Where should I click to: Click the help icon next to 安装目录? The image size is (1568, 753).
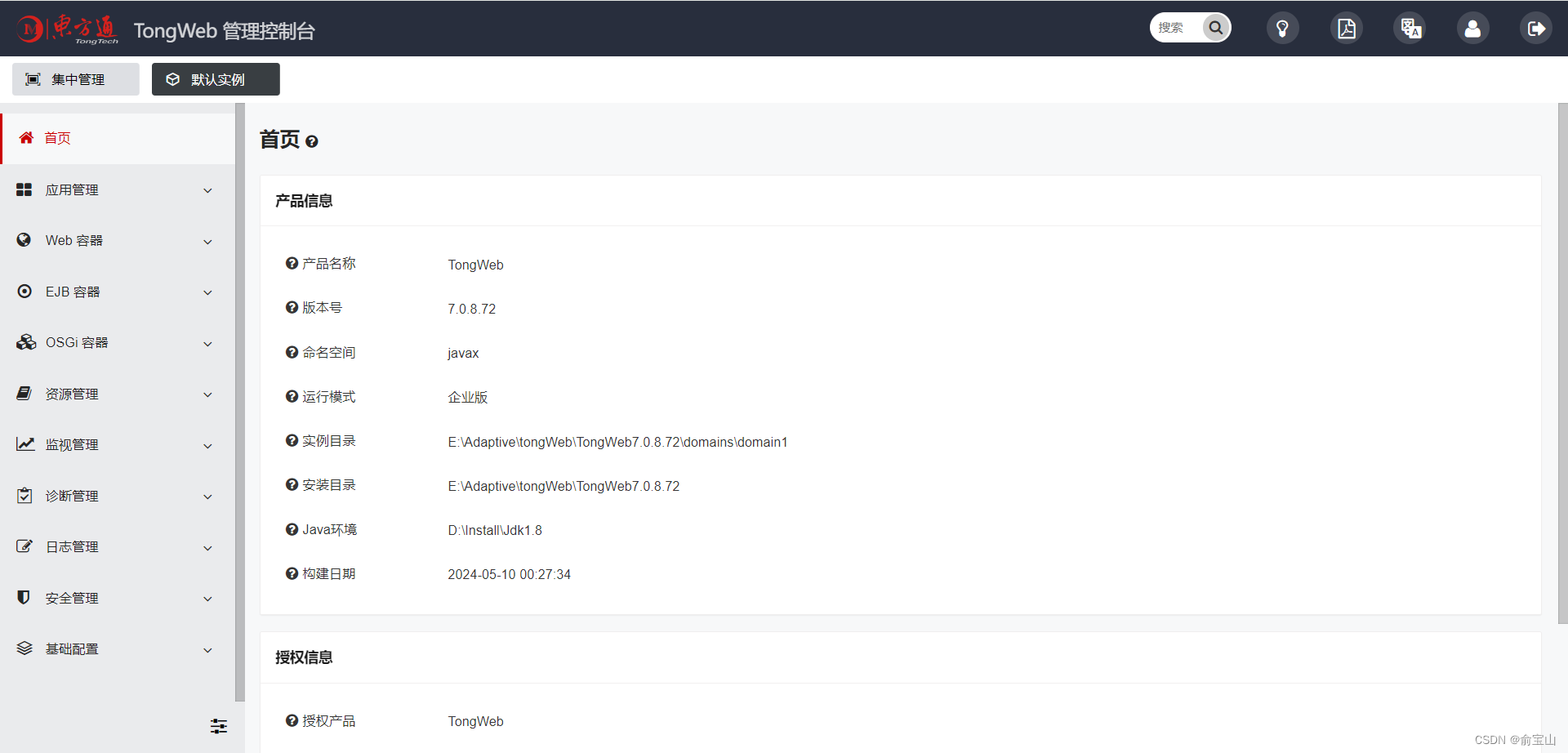pos(292,484)
